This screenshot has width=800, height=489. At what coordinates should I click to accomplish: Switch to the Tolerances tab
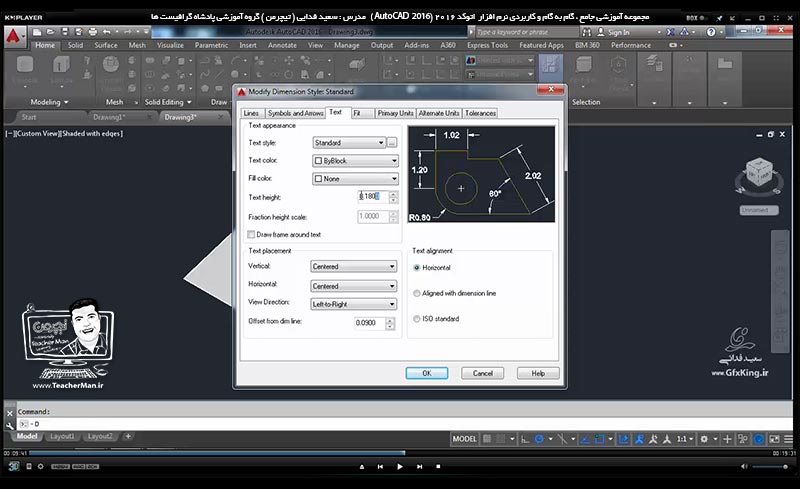coord(480,113)
